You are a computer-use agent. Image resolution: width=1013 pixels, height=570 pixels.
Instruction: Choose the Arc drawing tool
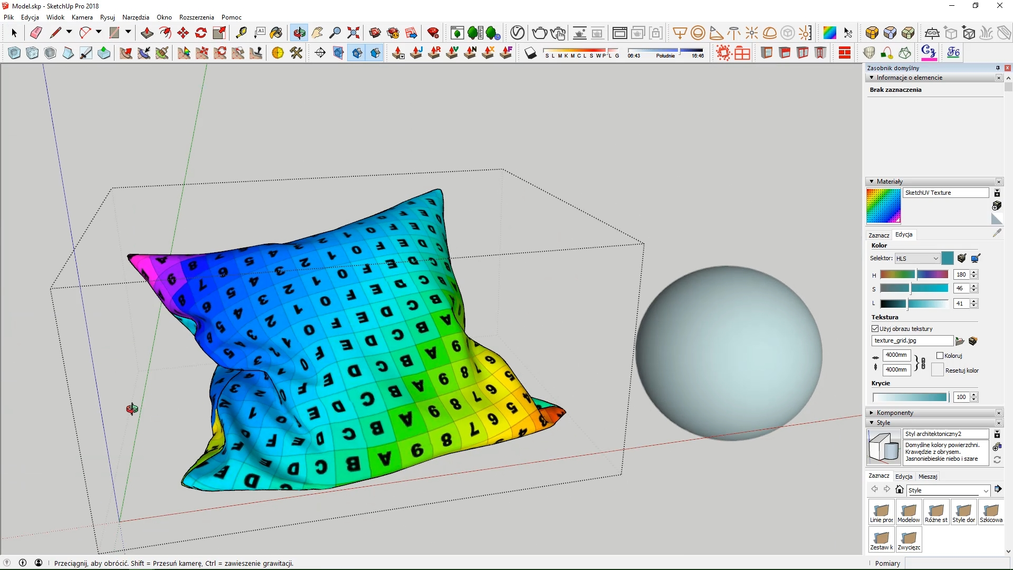point(85,32)
